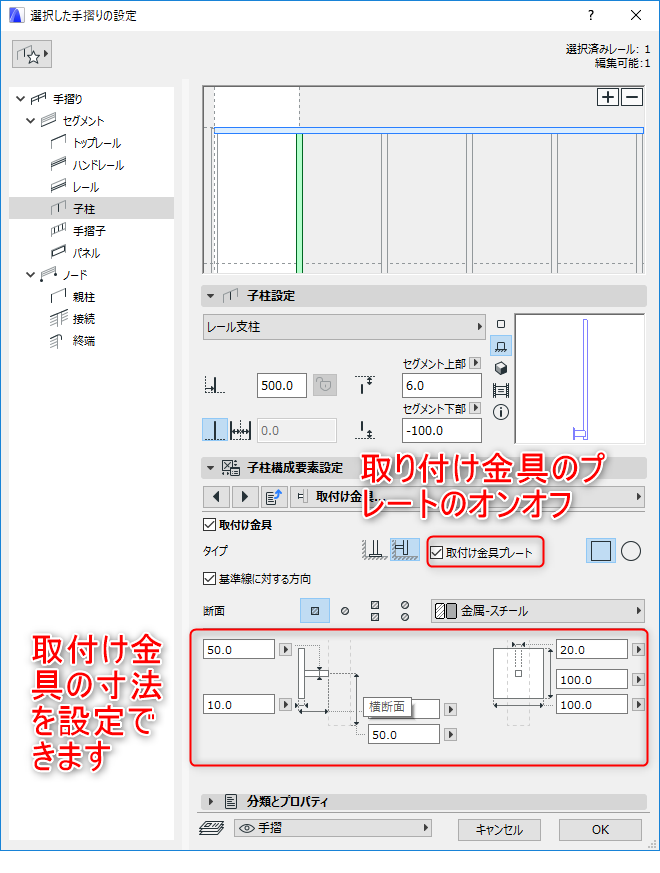Image resolution: width=660 pixels, height=873 pixels.
Task: Open the レール支柱 dropdown
Action: click(x=344, y=327)
